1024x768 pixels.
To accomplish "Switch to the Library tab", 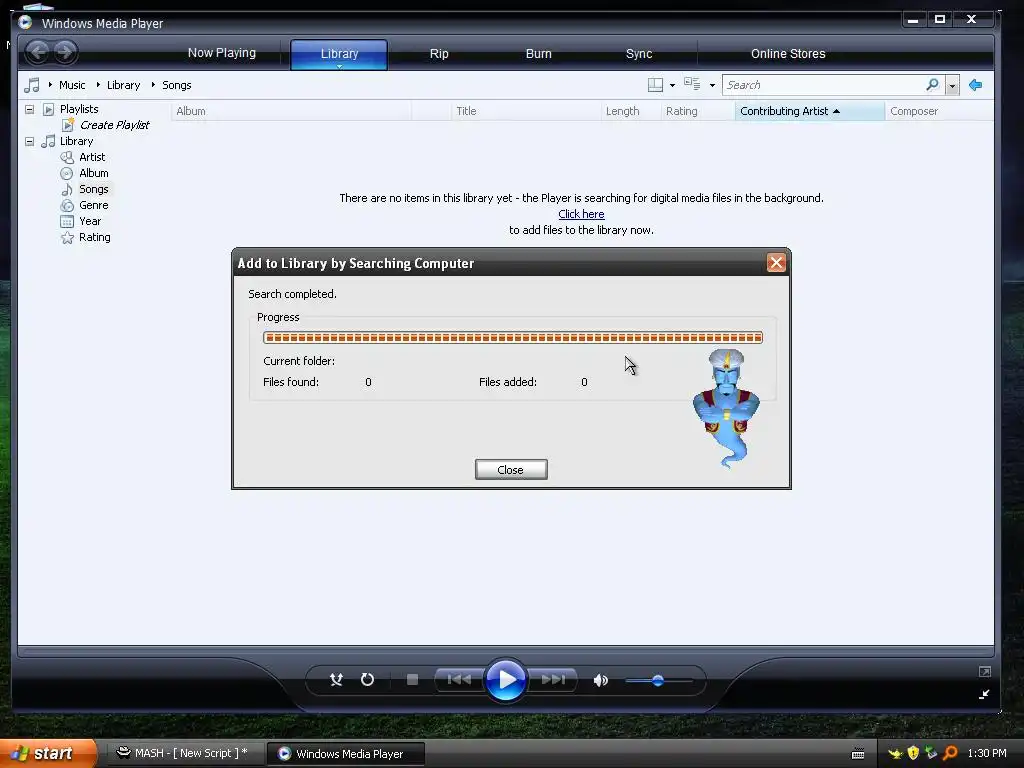I will point(339,54).
